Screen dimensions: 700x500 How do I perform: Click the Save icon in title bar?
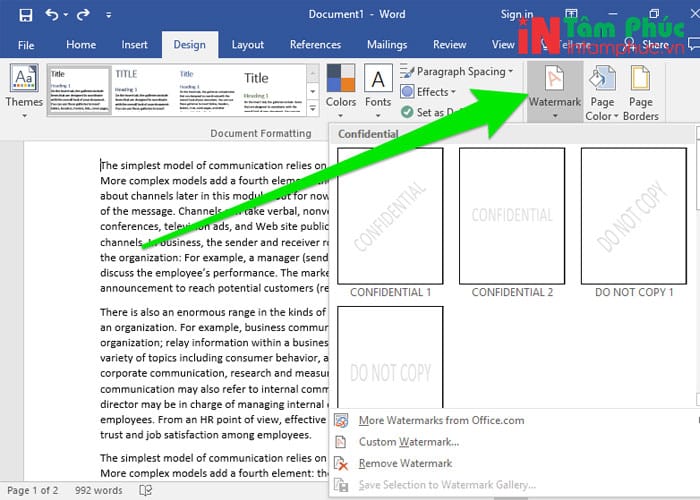pos(25,15)
